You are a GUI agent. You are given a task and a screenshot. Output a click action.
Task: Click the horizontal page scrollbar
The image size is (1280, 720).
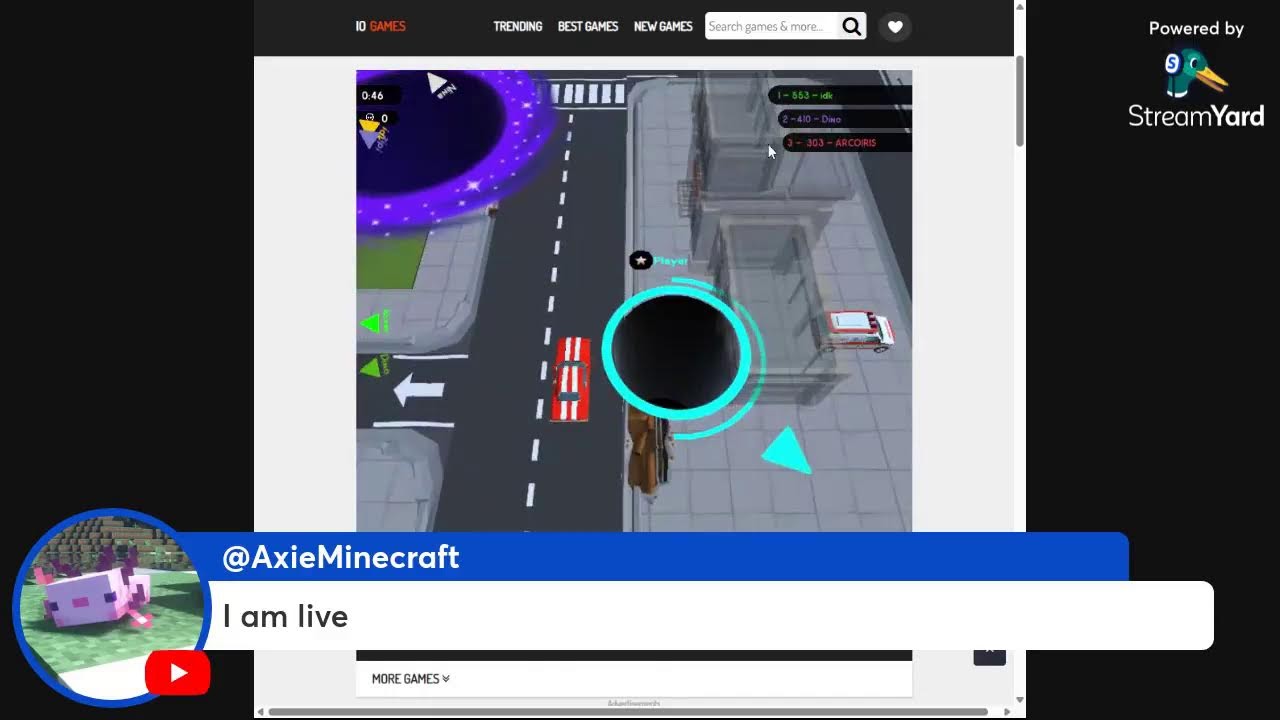[628, 712]
